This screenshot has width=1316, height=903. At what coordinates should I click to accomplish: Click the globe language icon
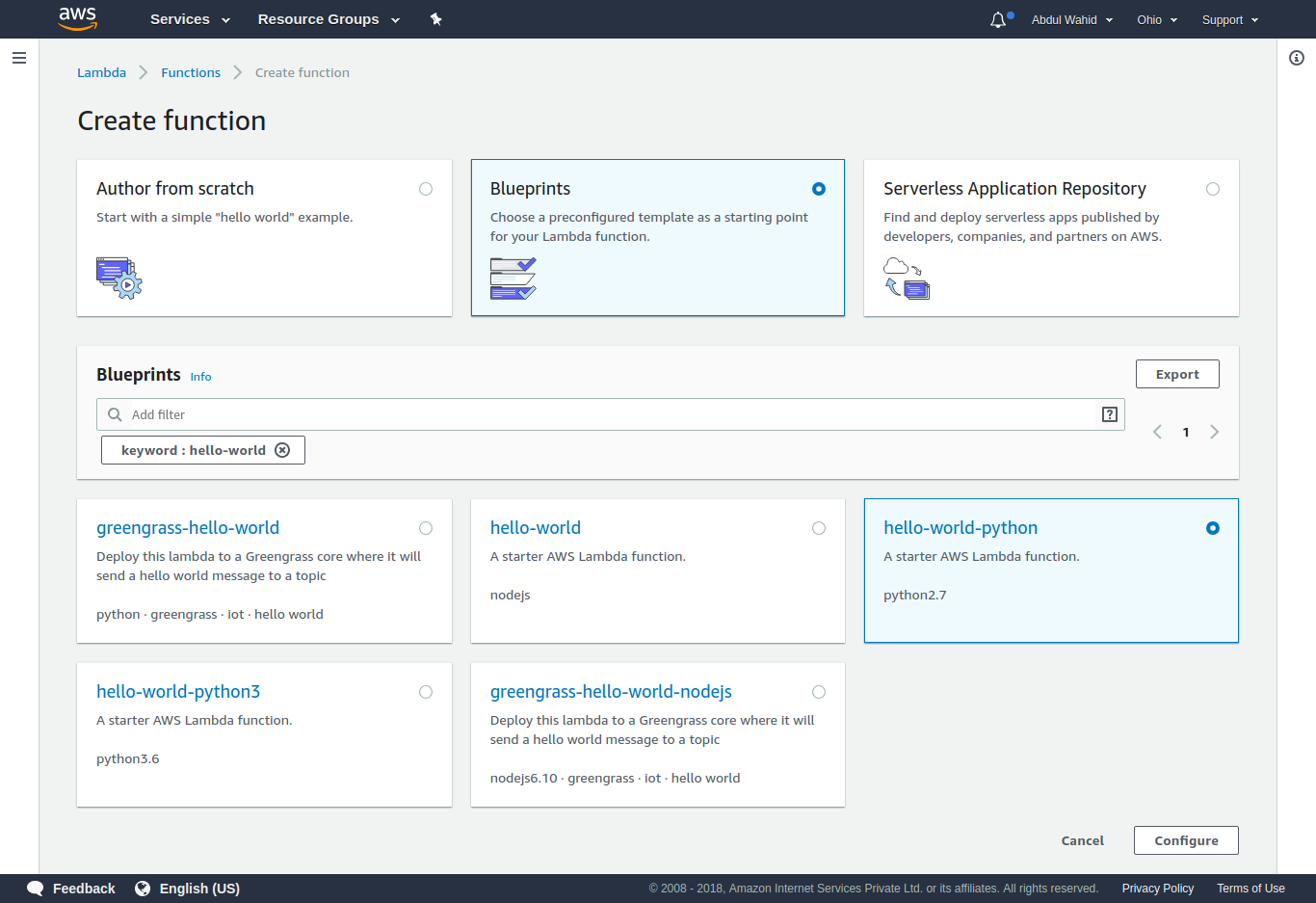tap(143, 889)
